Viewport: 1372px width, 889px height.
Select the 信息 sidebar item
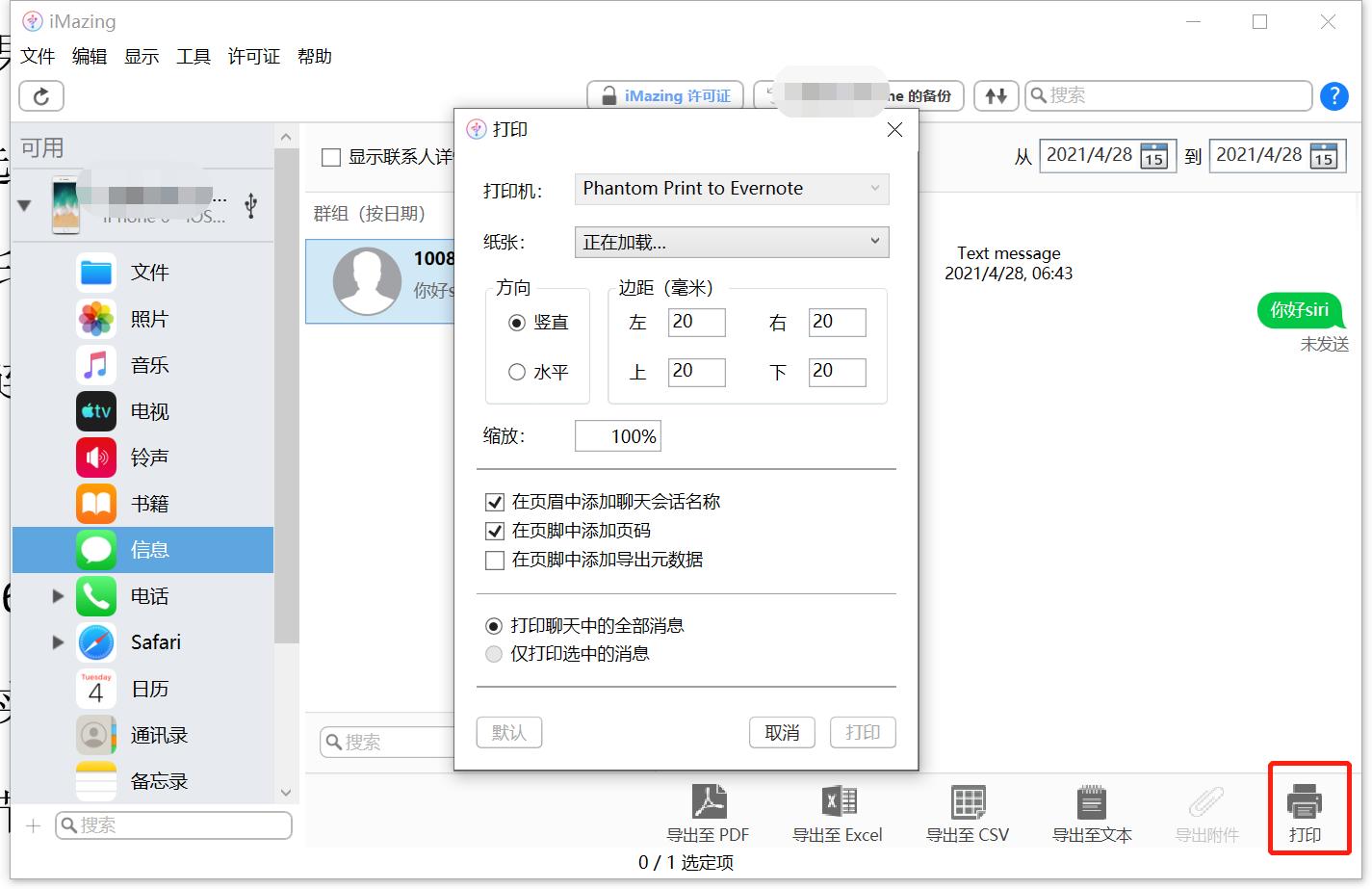click(149, 549)
